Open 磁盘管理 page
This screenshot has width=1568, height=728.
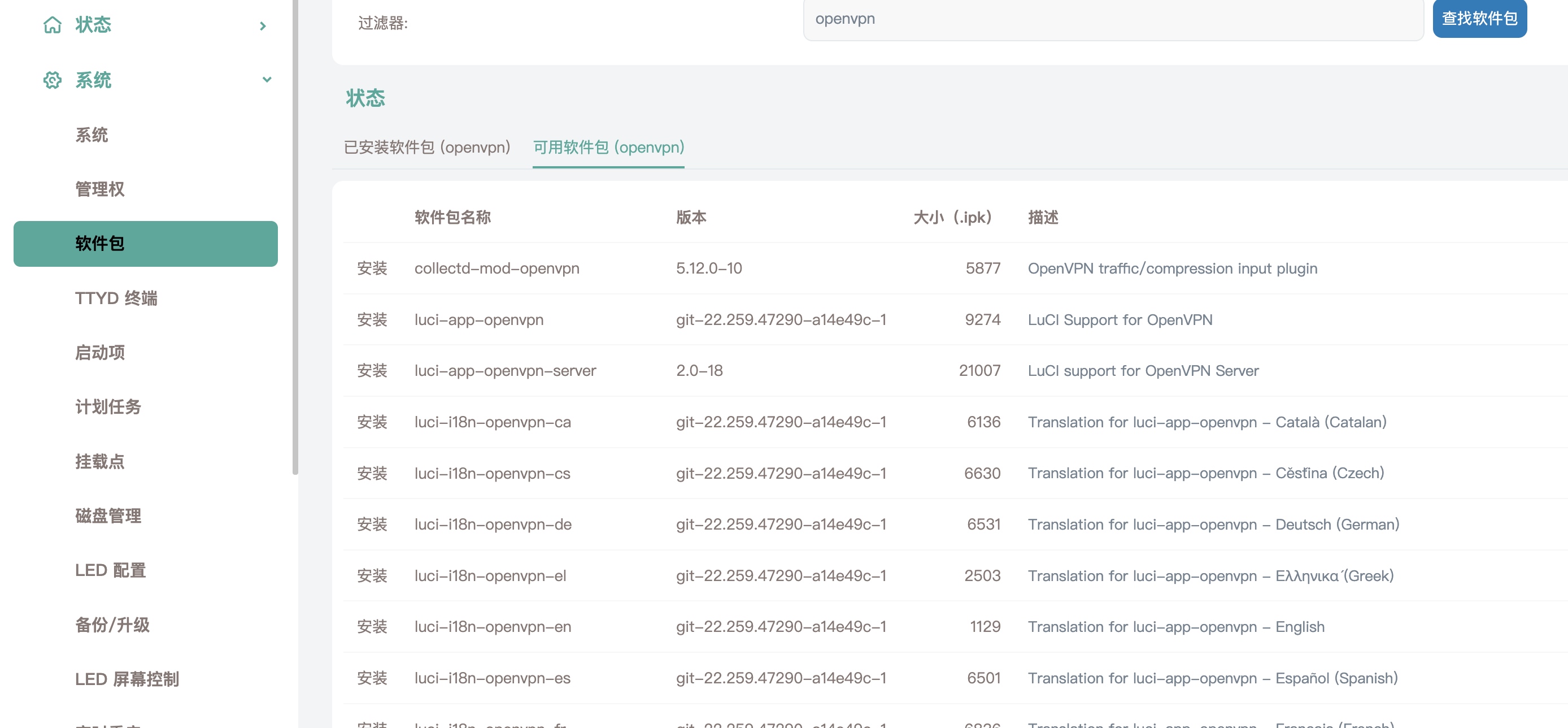pos(108,515)
